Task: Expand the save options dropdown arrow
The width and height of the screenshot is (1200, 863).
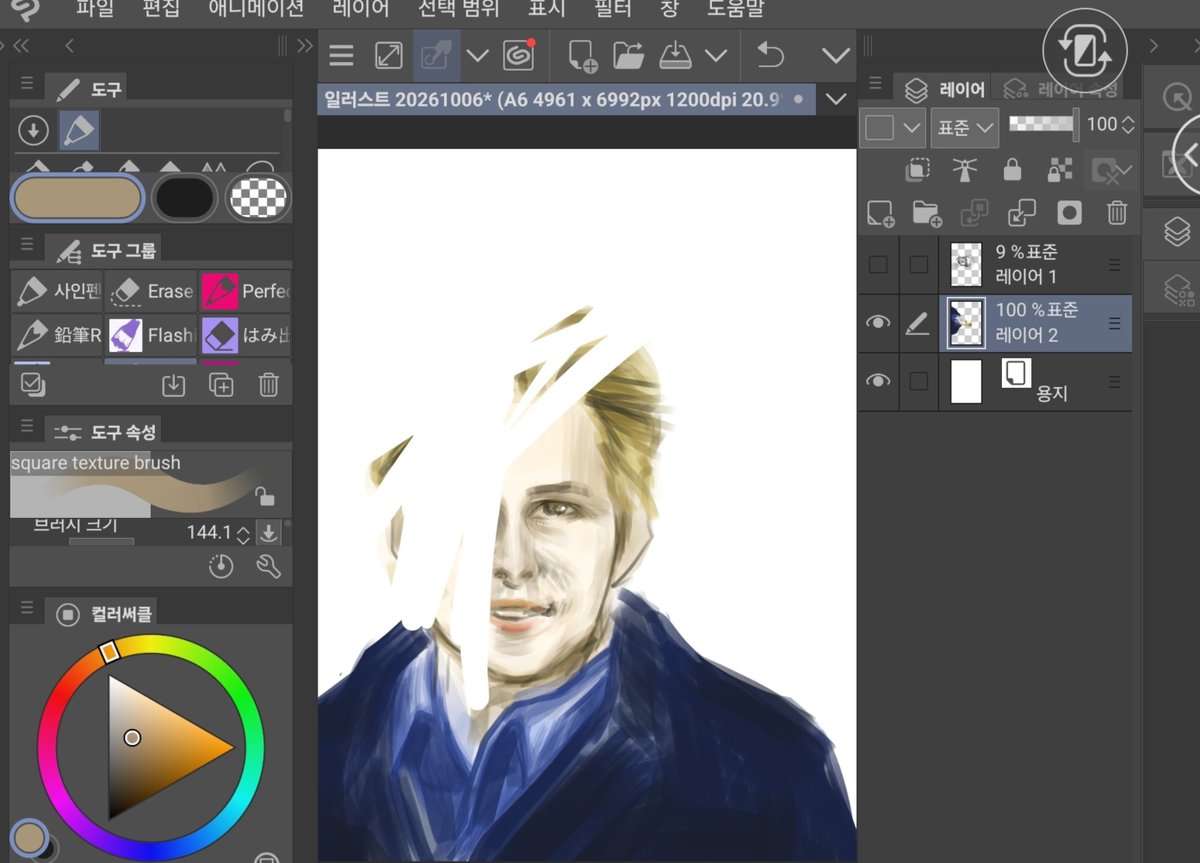Action: pos(715,56)
